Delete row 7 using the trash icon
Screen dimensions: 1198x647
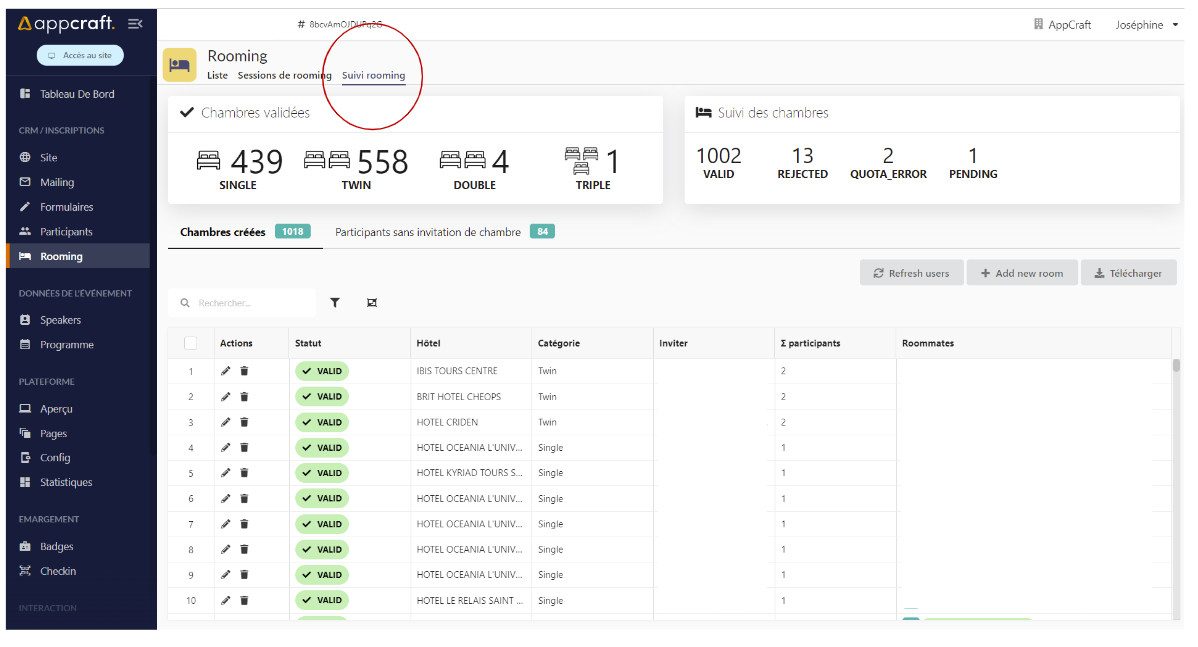click(244, 524)
